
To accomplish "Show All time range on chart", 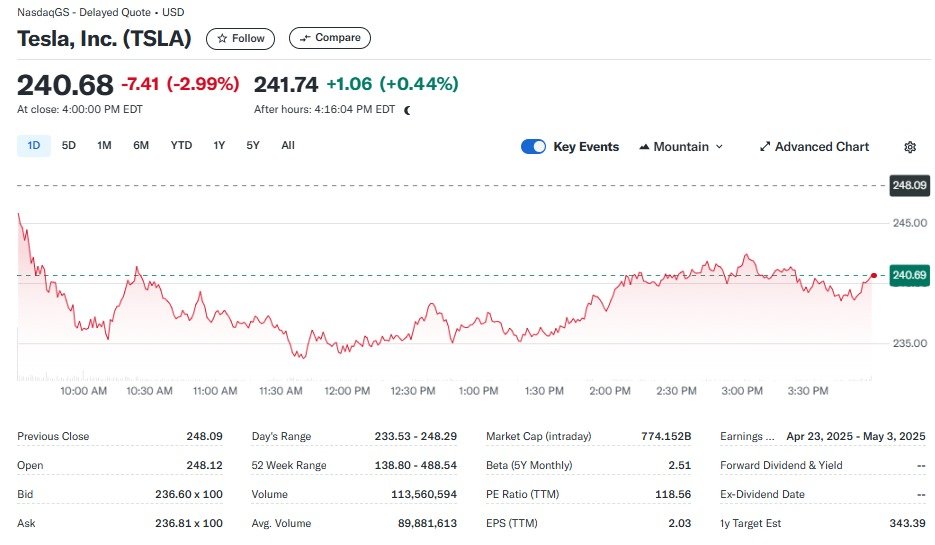I will [288, 145].
